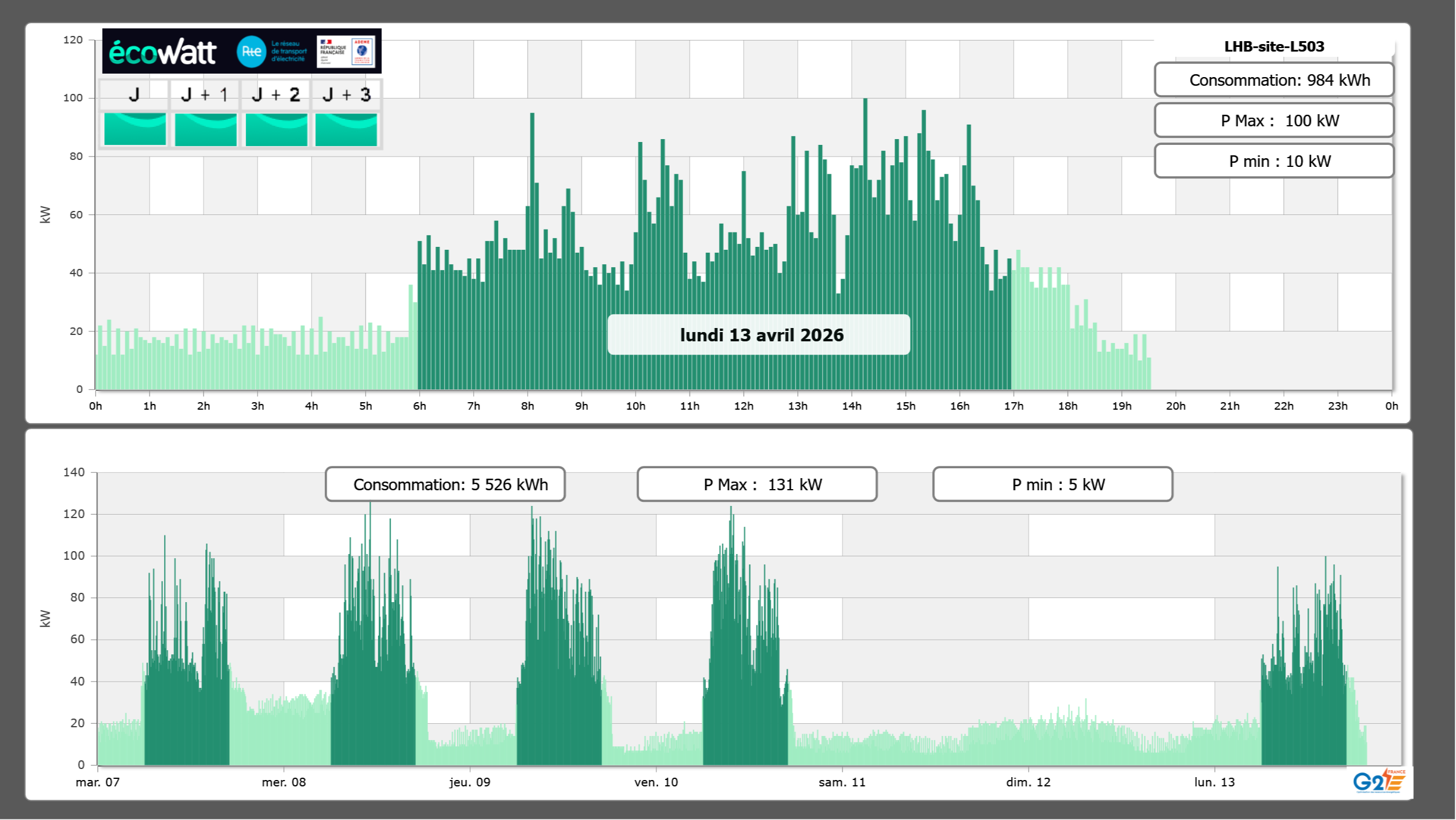The height and width of the screenshot is (820, 1456).
Task: Click the weekly Consommation 5 526 kWh box
Action: [445, 484]
